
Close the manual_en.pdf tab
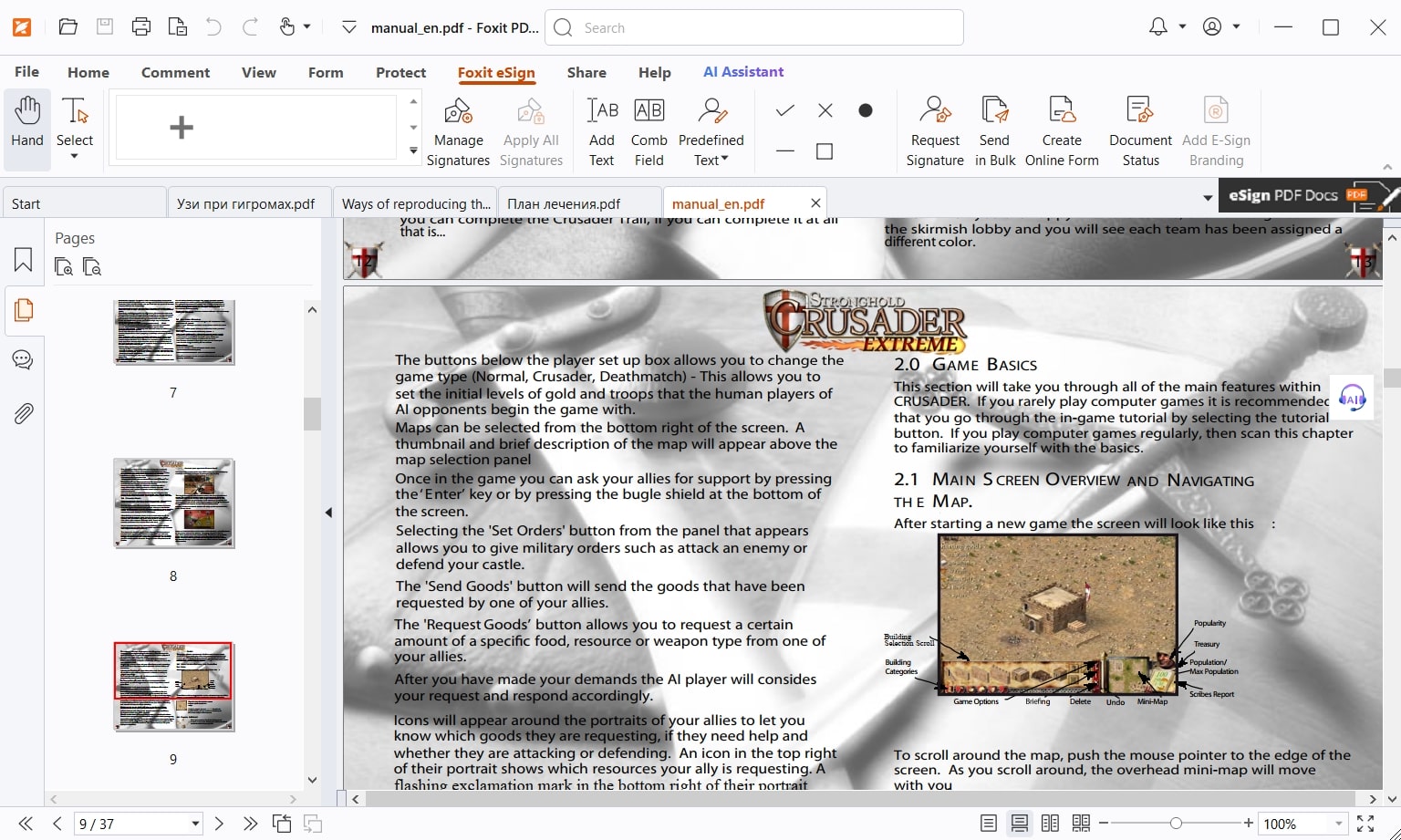tap(815, 202)
